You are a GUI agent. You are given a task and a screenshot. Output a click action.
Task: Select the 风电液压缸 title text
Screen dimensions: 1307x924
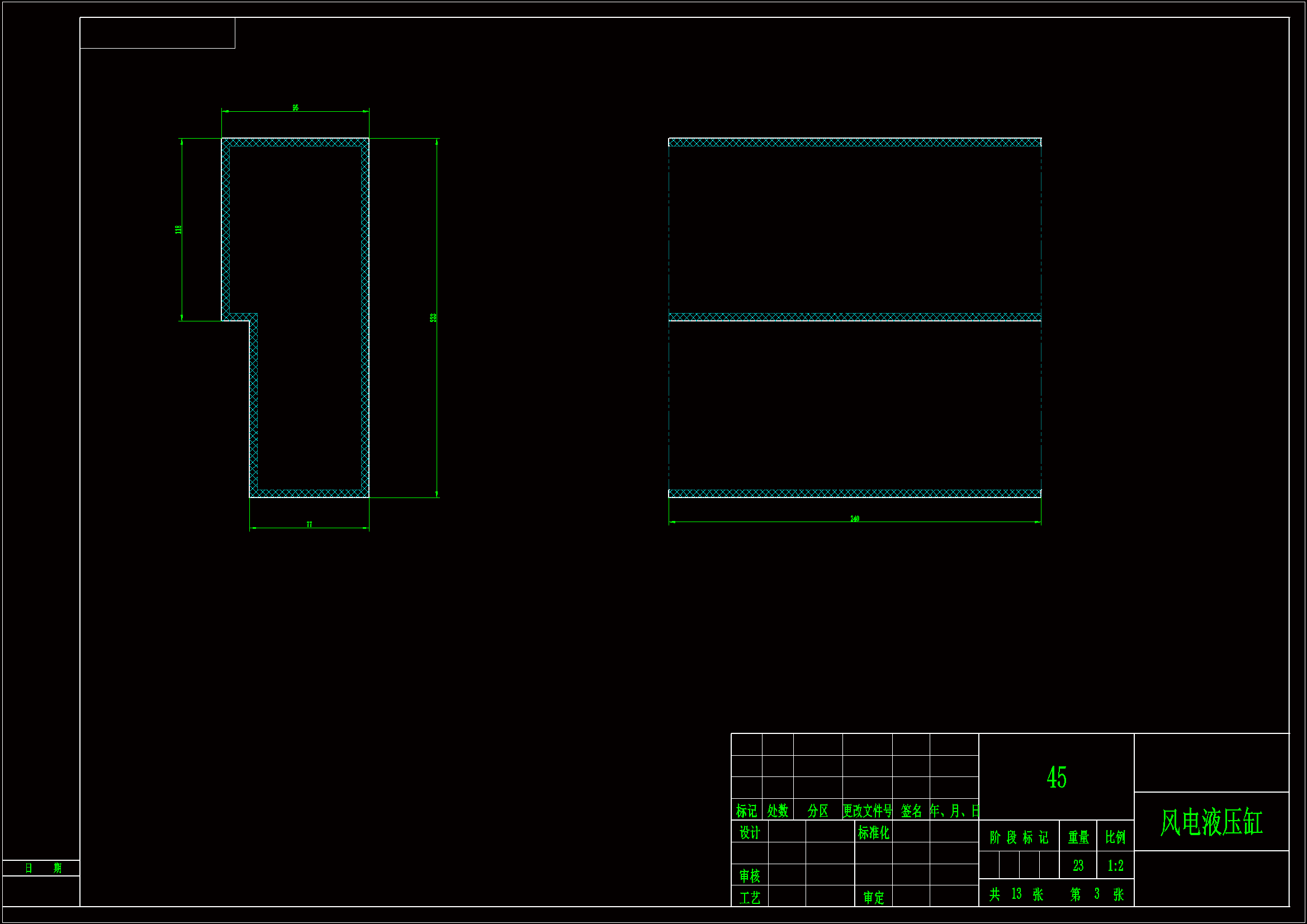[1211, 822]
